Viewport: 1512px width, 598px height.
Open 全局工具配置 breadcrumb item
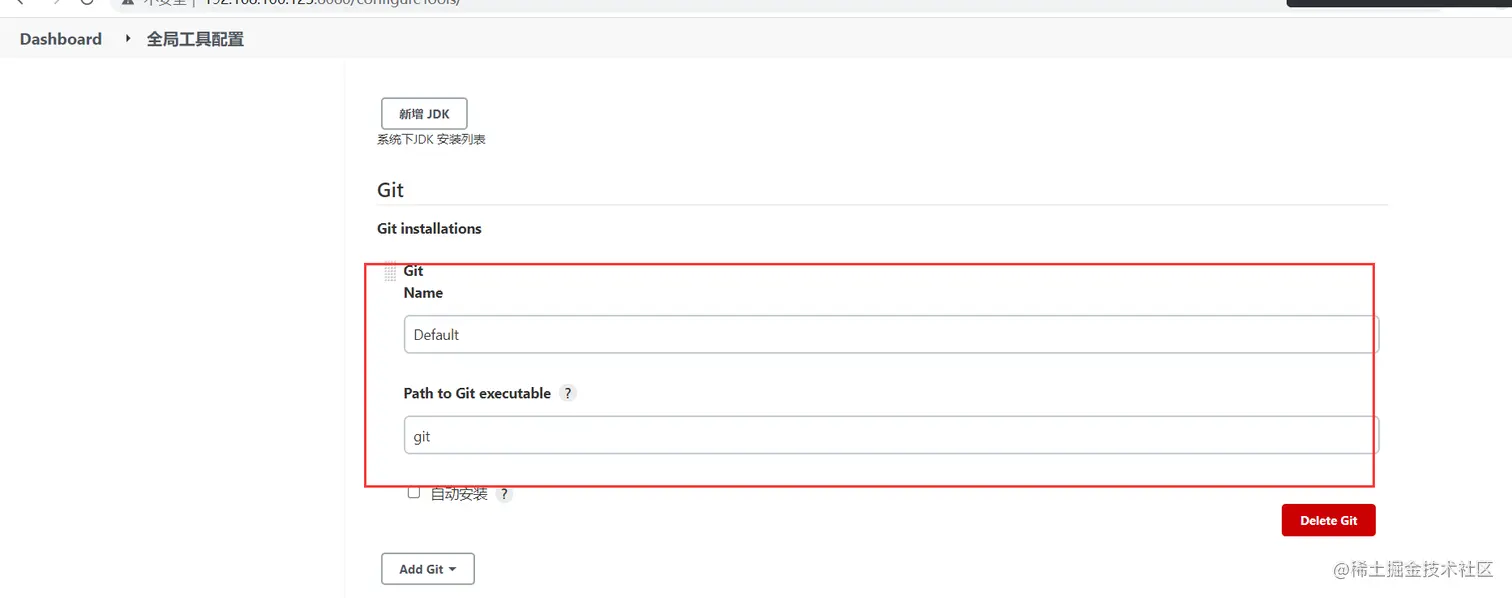pos(195,39)
